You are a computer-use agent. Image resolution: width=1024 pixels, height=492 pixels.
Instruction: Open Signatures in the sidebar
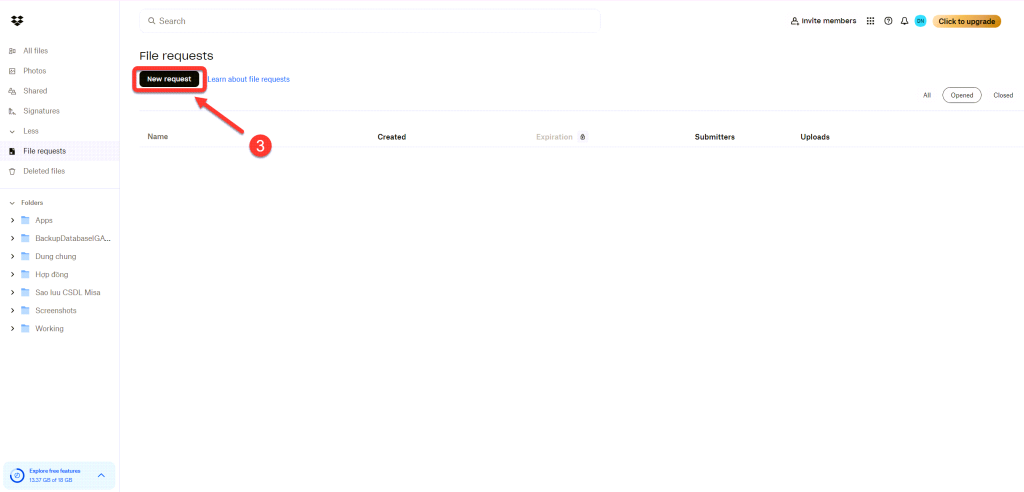(x=41, y=111)
